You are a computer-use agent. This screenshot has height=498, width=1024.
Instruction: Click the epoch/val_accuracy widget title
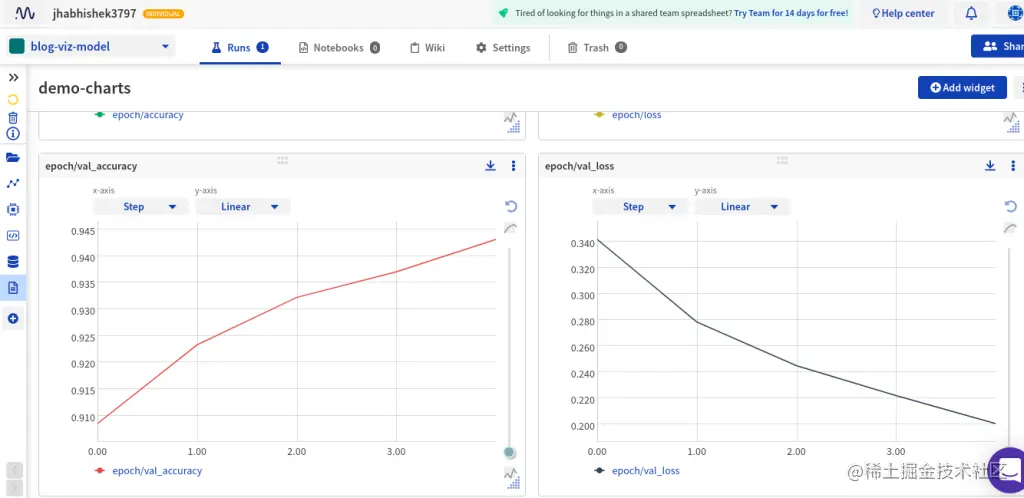pos(91,166)
